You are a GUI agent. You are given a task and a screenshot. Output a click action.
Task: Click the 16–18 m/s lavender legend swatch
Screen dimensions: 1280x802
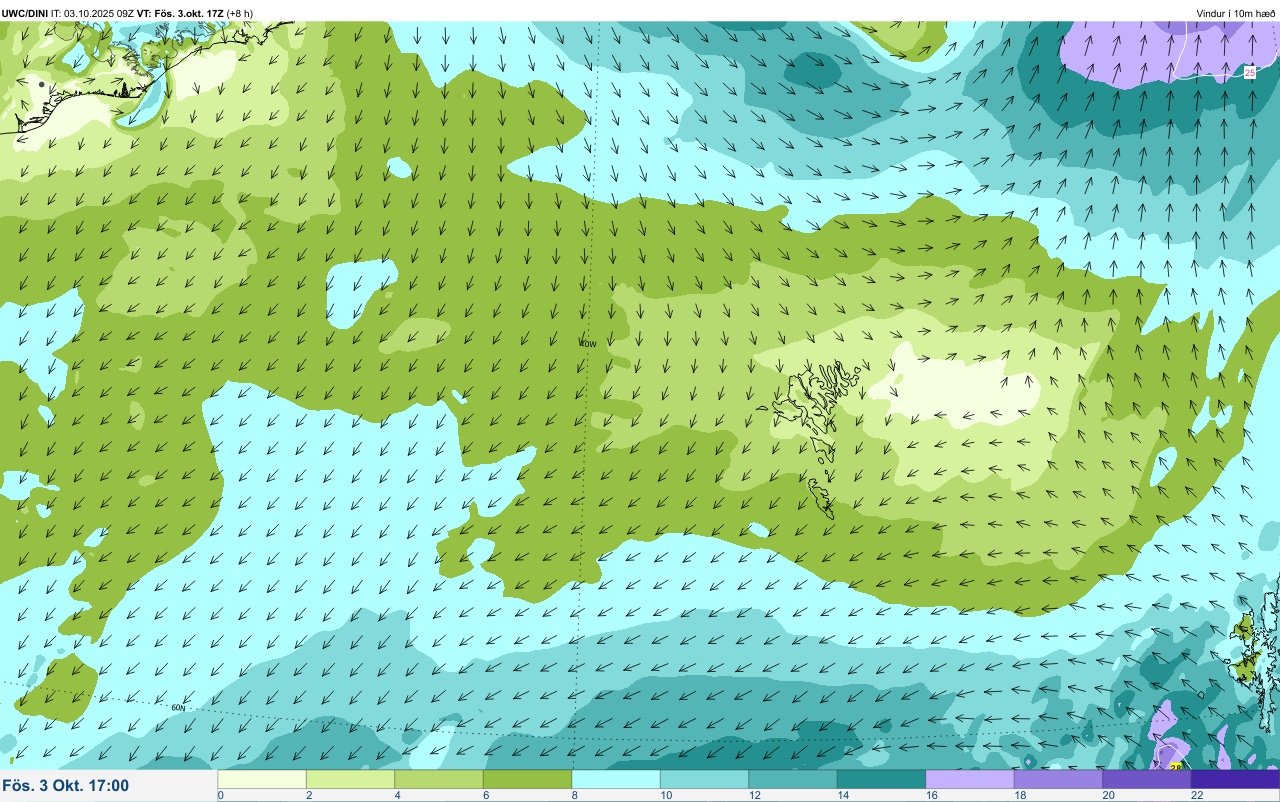pyautogui.click(x=970, y=779)
